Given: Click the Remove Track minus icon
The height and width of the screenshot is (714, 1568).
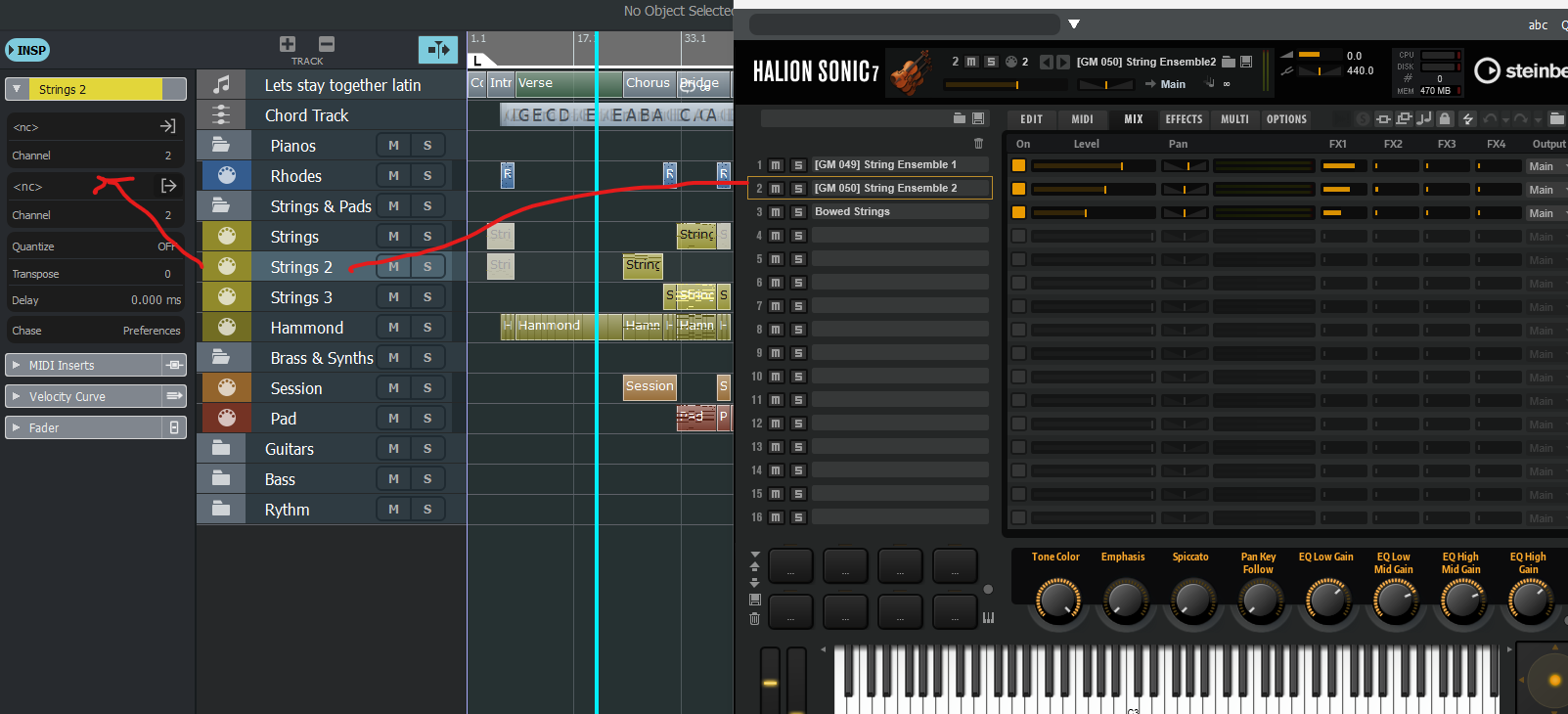Looking at the screenshot, I should coord(327,44).
